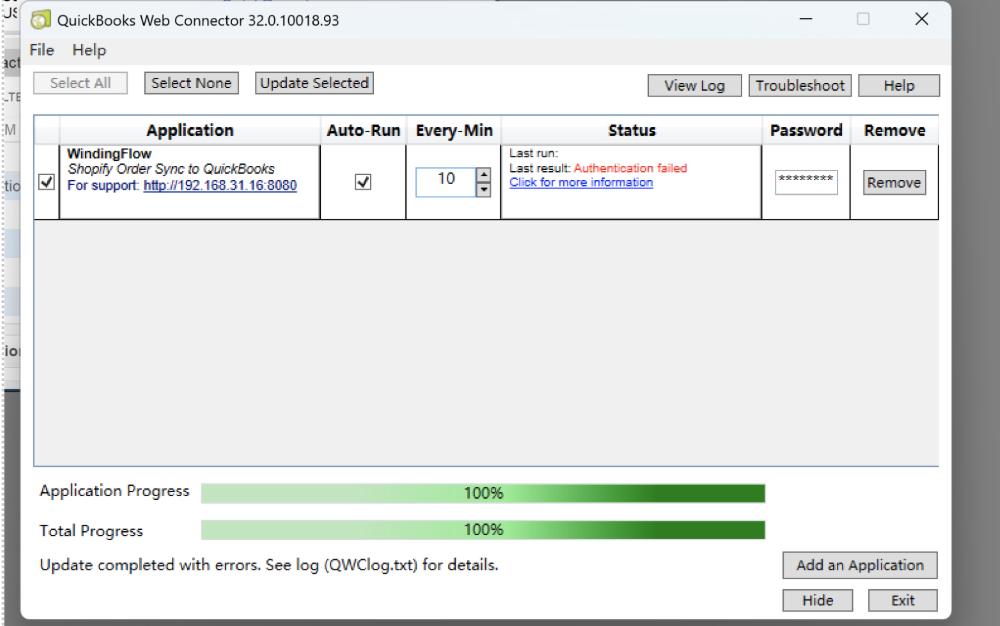Screen dimensions: 1000x626
Task: Increase Every-Min with the up arrow
Action: pyautogui.click(x=484, y=175)
